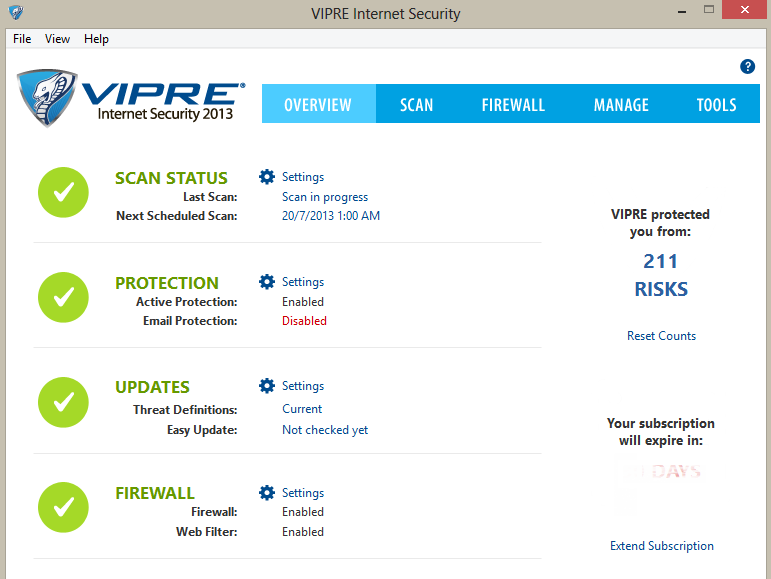Click Active Protection Enabled status text

303,302
